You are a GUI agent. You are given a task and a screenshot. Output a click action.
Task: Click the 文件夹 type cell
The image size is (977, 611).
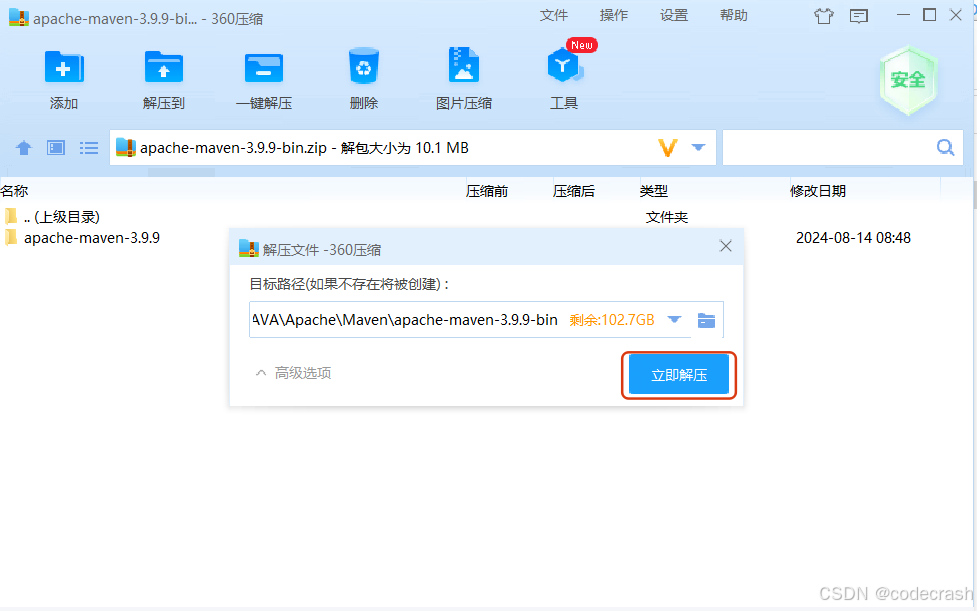pos(667,217)
